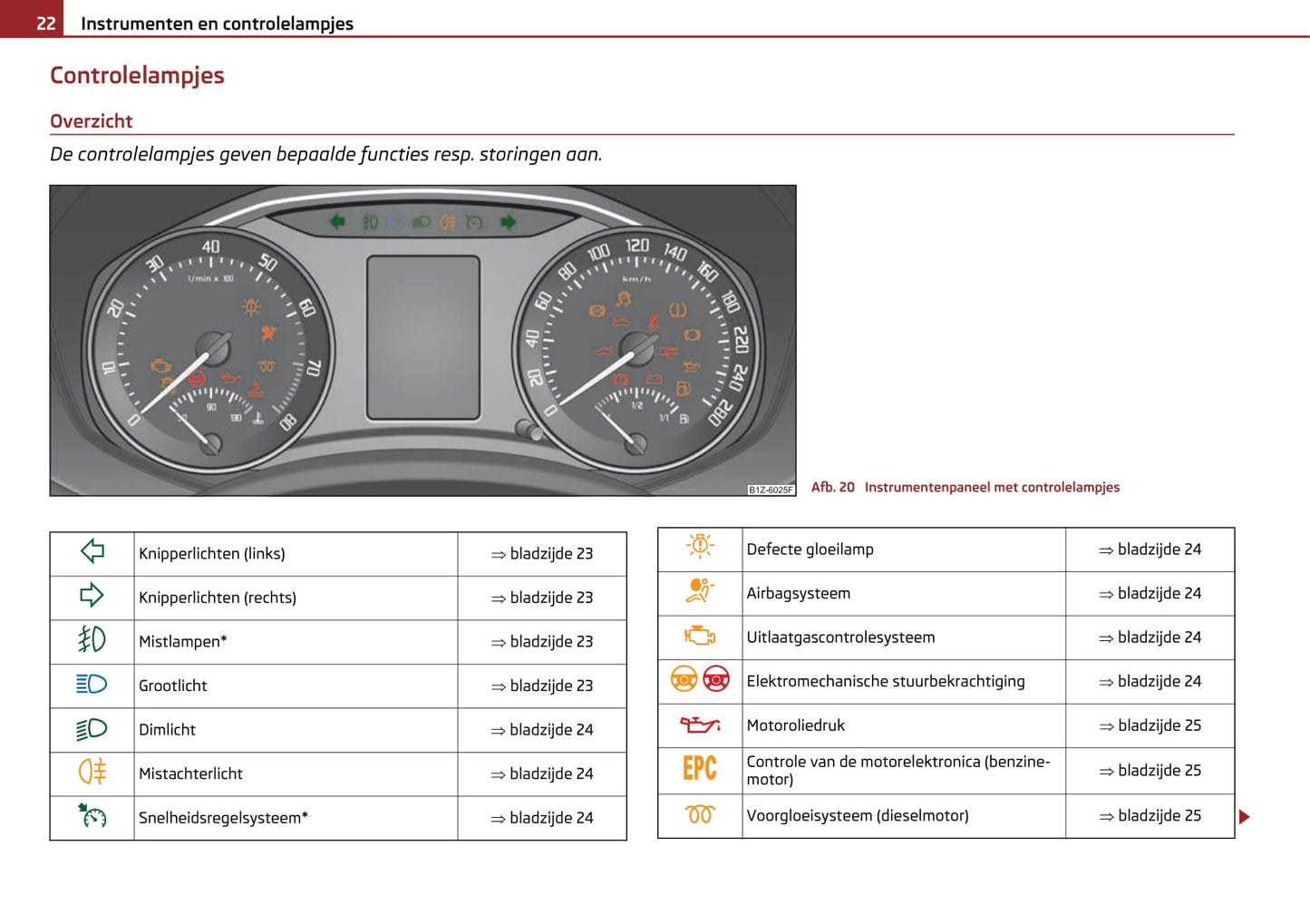
Task: Click the red next-page continuation triangle
Action: 1245,817
